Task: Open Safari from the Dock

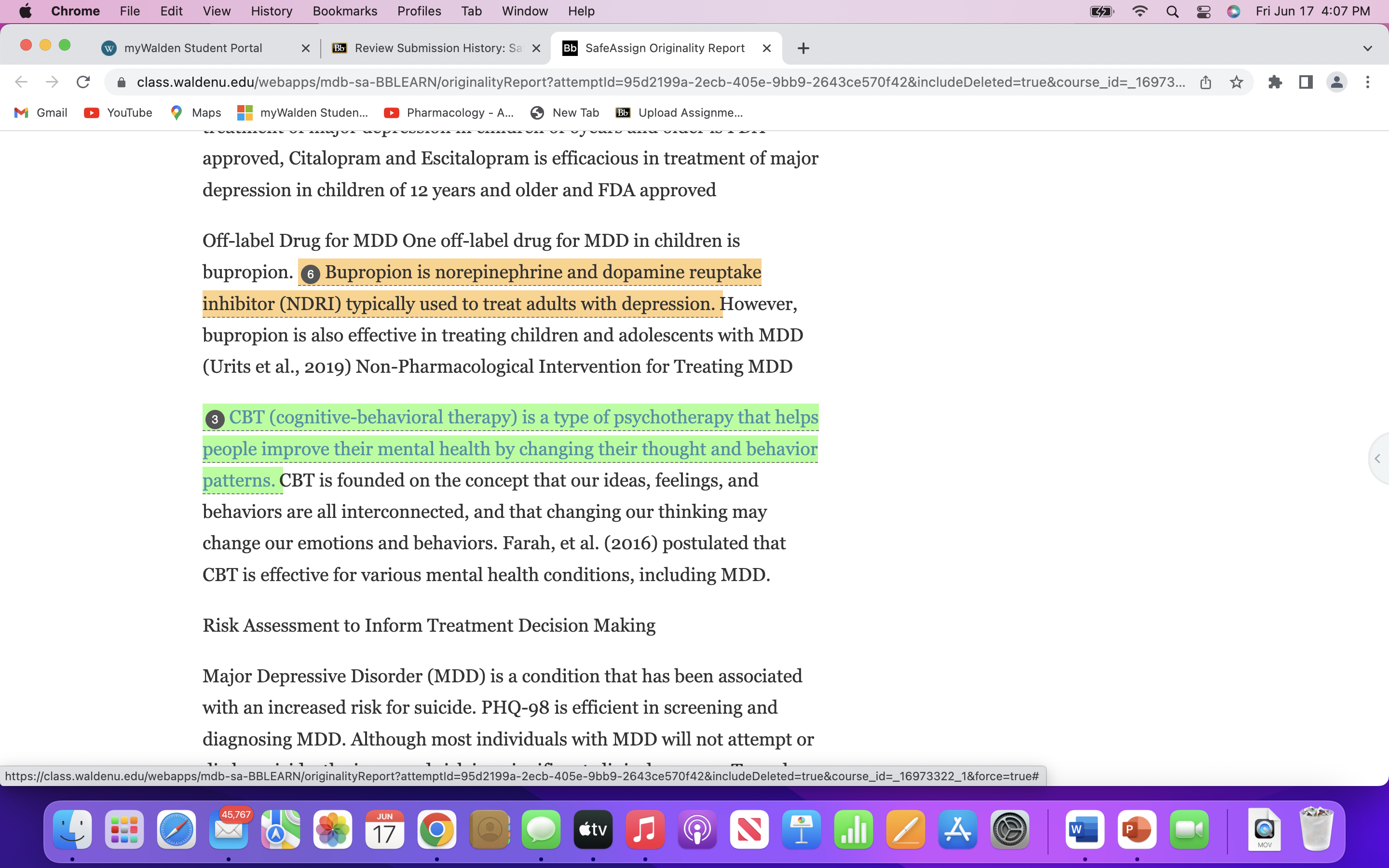Action: [176, 829]
